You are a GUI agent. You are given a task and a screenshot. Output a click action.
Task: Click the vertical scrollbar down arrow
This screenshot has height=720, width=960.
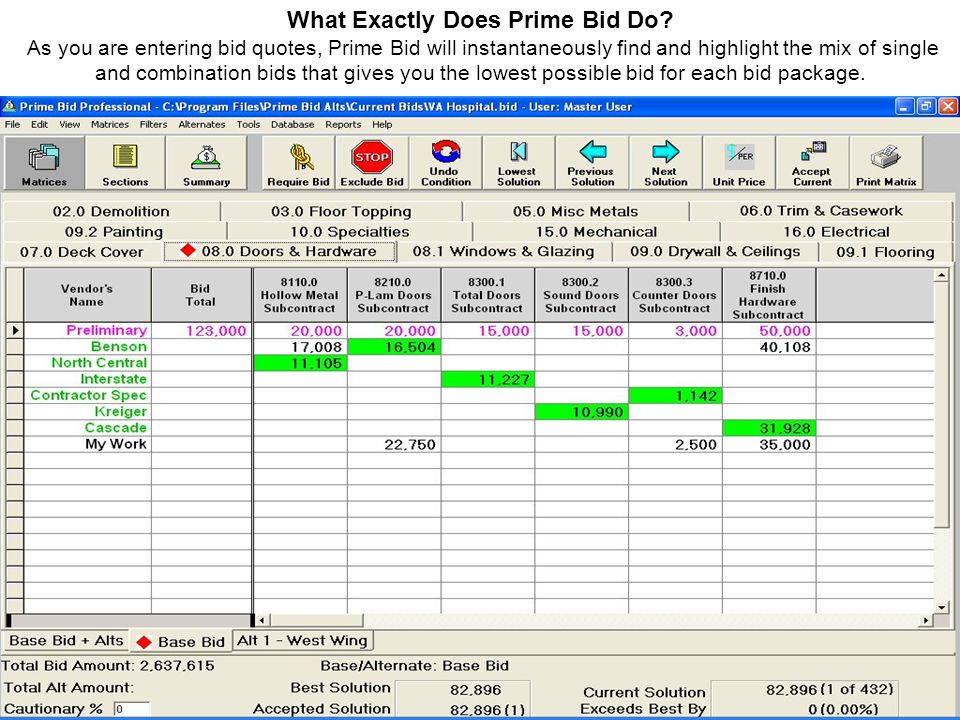tap(942, 607)
